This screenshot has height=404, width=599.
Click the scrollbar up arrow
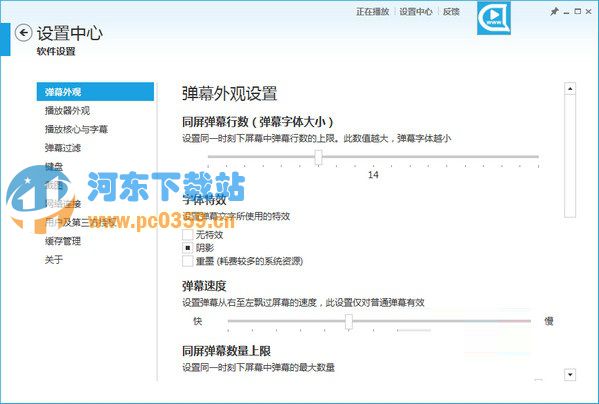pyautogui.click(x=570, y=89)
